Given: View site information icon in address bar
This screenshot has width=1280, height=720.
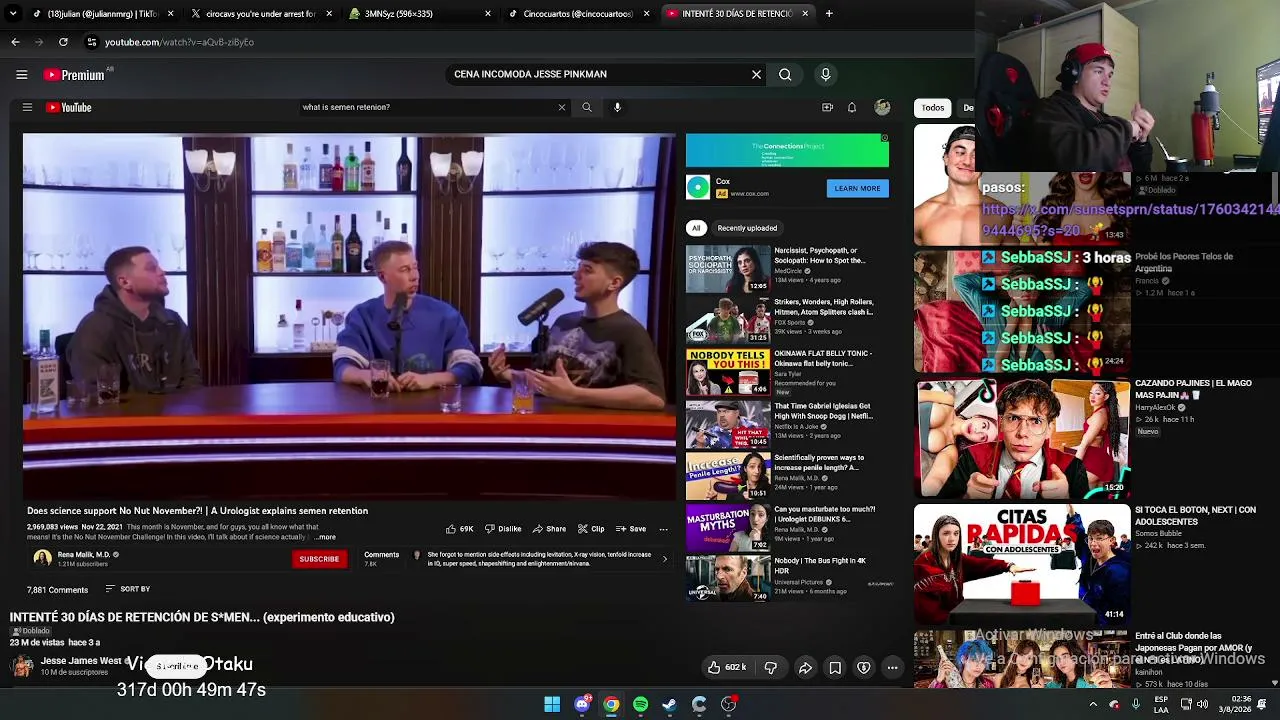Looking at the screenshot, I should coord(92,42).
